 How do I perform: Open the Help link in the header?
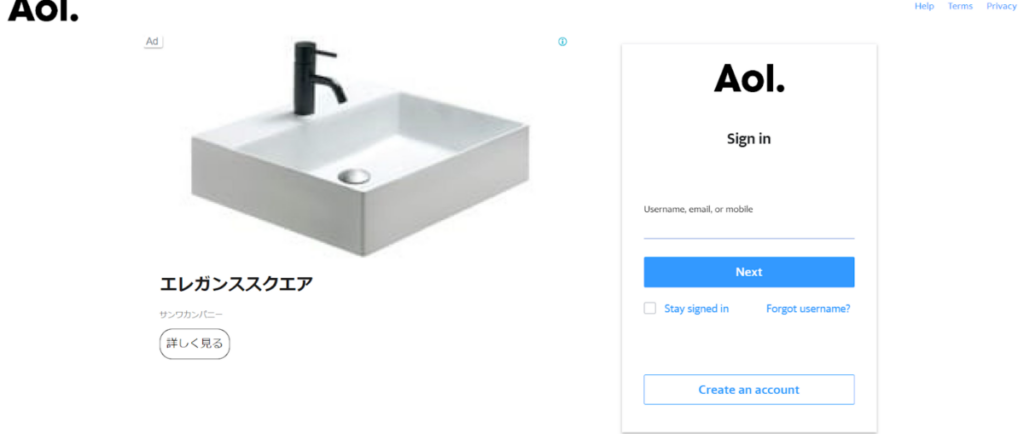pos(924,6)
